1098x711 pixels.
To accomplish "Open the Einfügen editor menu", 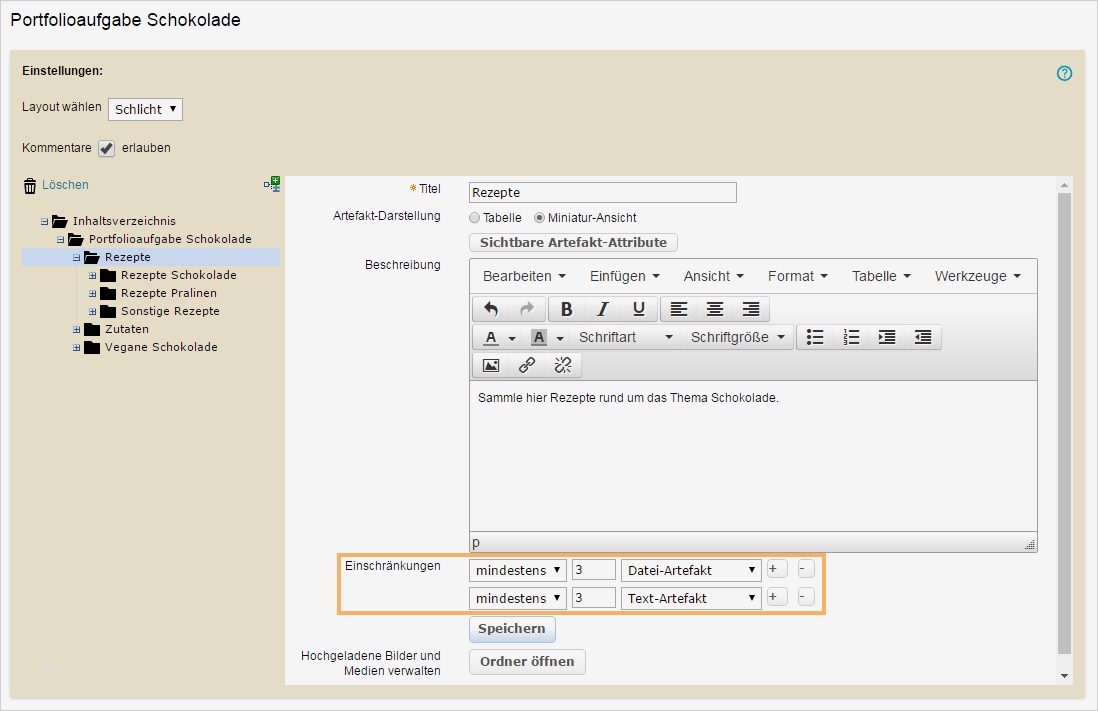I will click(624, 276).
